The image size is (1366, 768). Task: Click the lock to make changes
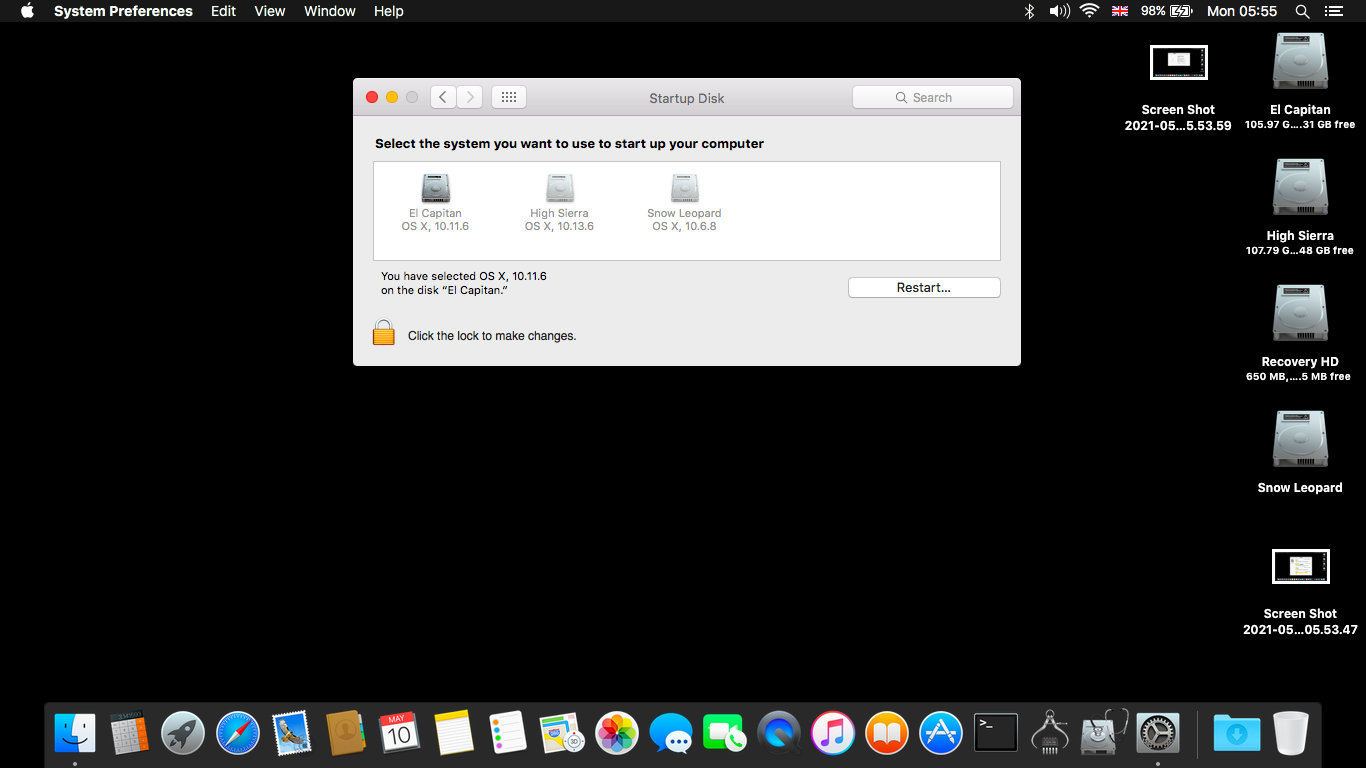(384, 333)
